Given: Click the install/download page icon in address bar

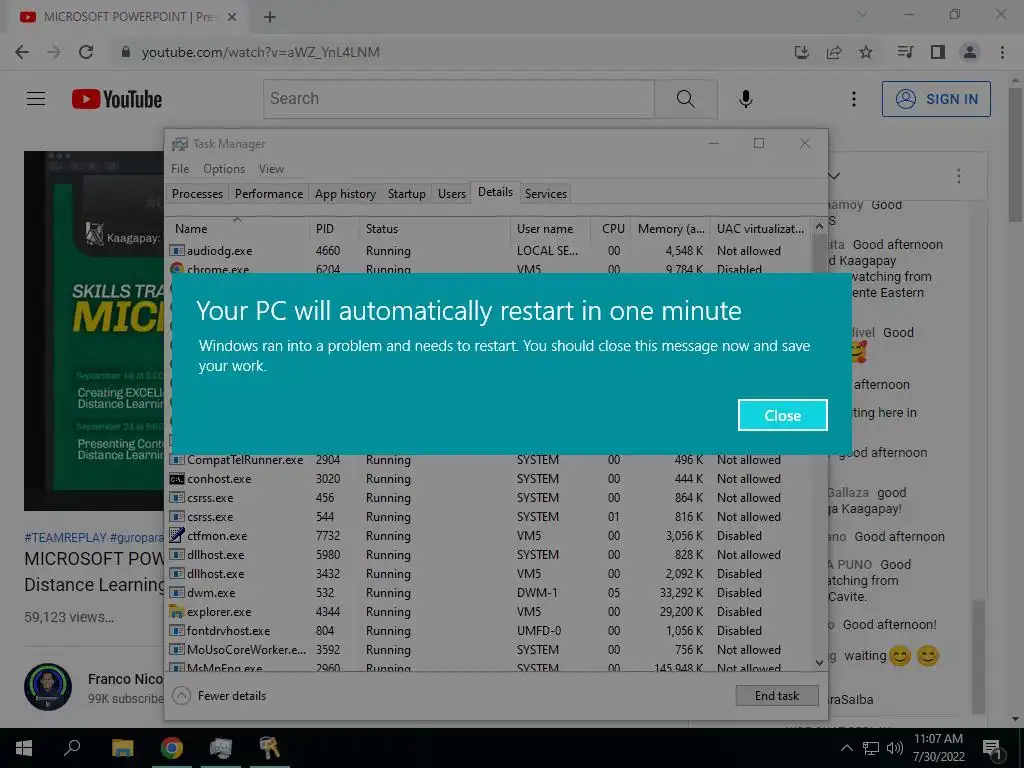Looking at the screenshot, I should (801, 52).
